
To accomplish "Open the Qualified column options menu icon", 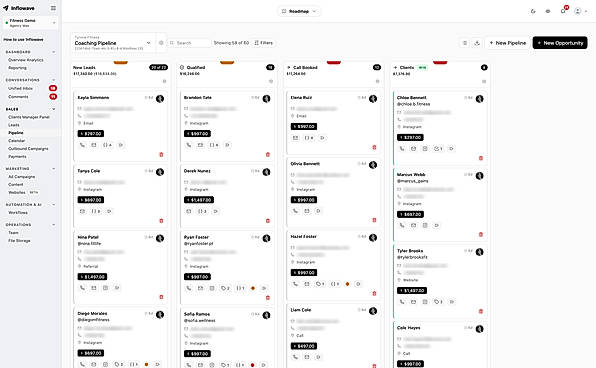I will click(x=271, y=81).
